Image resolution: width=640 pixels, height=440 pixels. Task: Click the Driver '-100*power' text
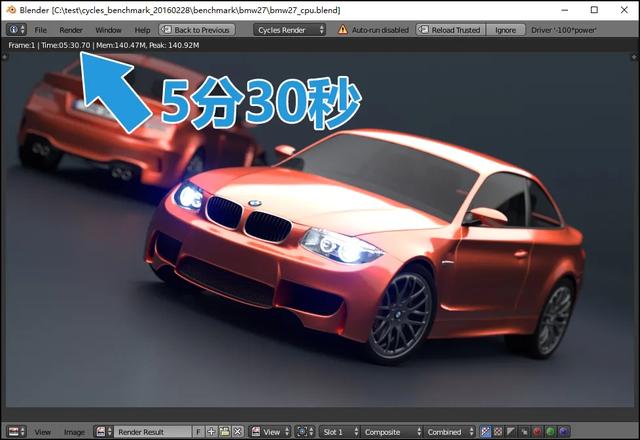564,30
